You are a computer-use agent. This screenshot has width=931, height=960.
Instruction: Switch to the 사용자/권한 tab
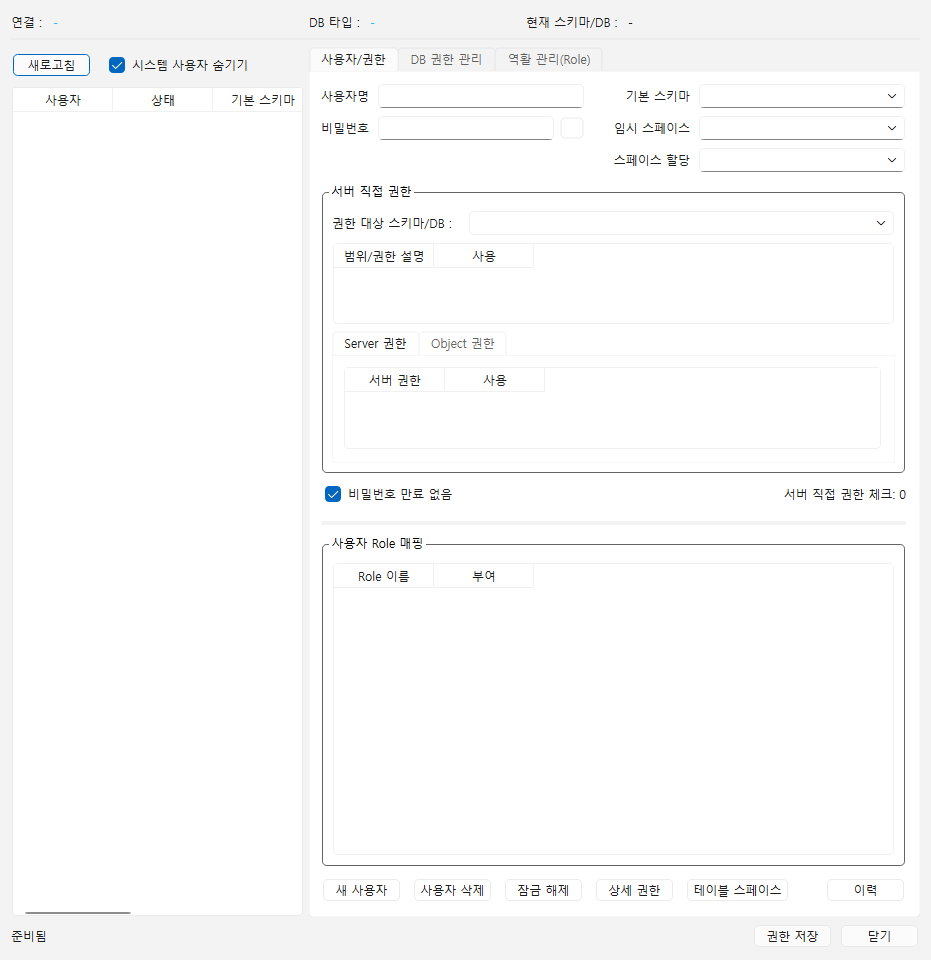[353, 59]
